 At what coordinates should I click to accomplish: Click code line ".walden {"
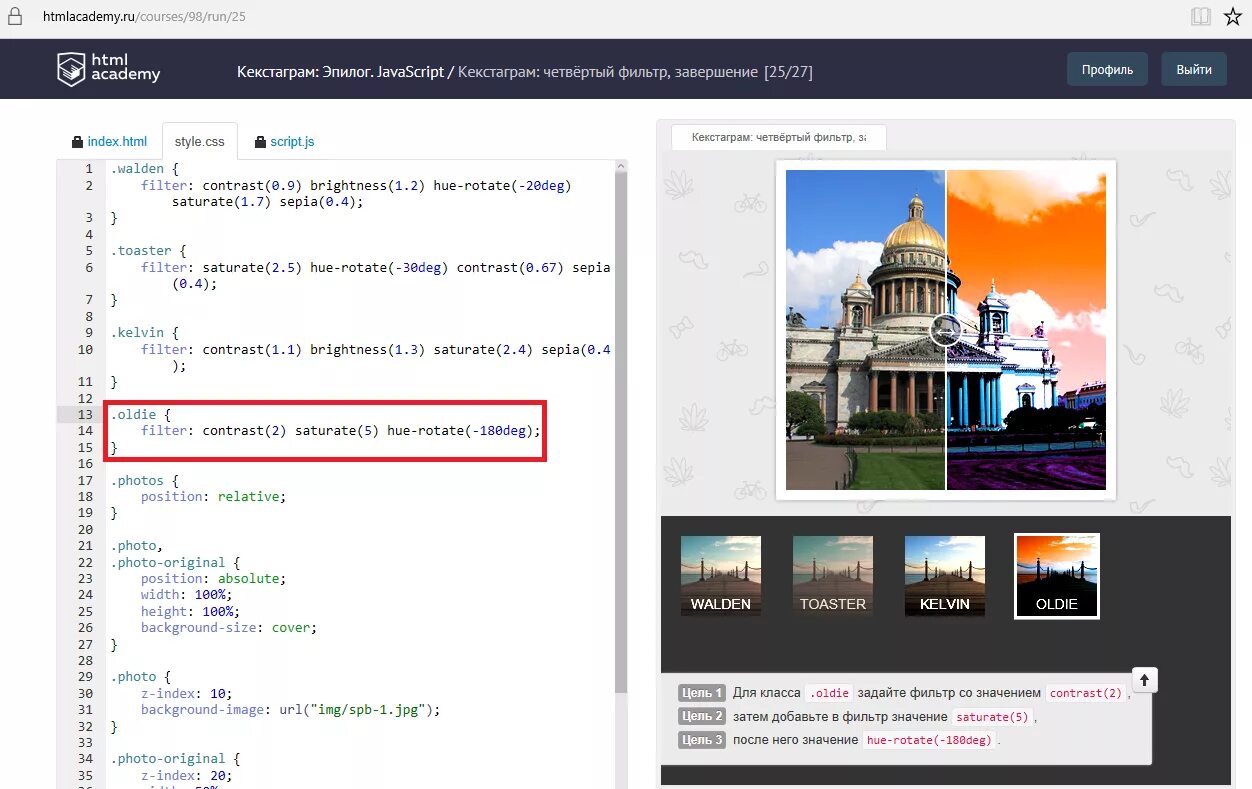(x=145, y=169)
